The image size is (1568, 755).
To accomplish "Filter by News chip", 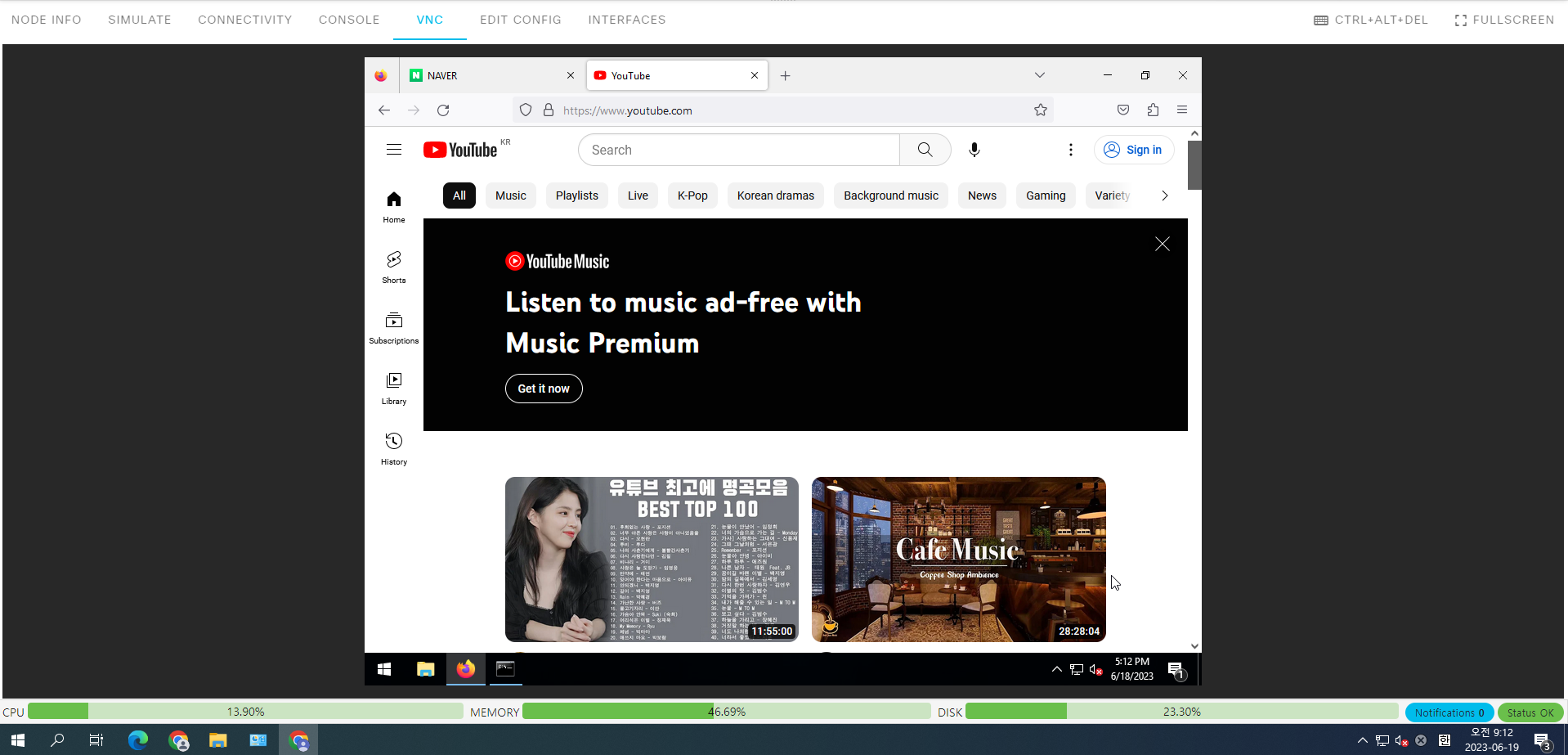I will point(982,195).
